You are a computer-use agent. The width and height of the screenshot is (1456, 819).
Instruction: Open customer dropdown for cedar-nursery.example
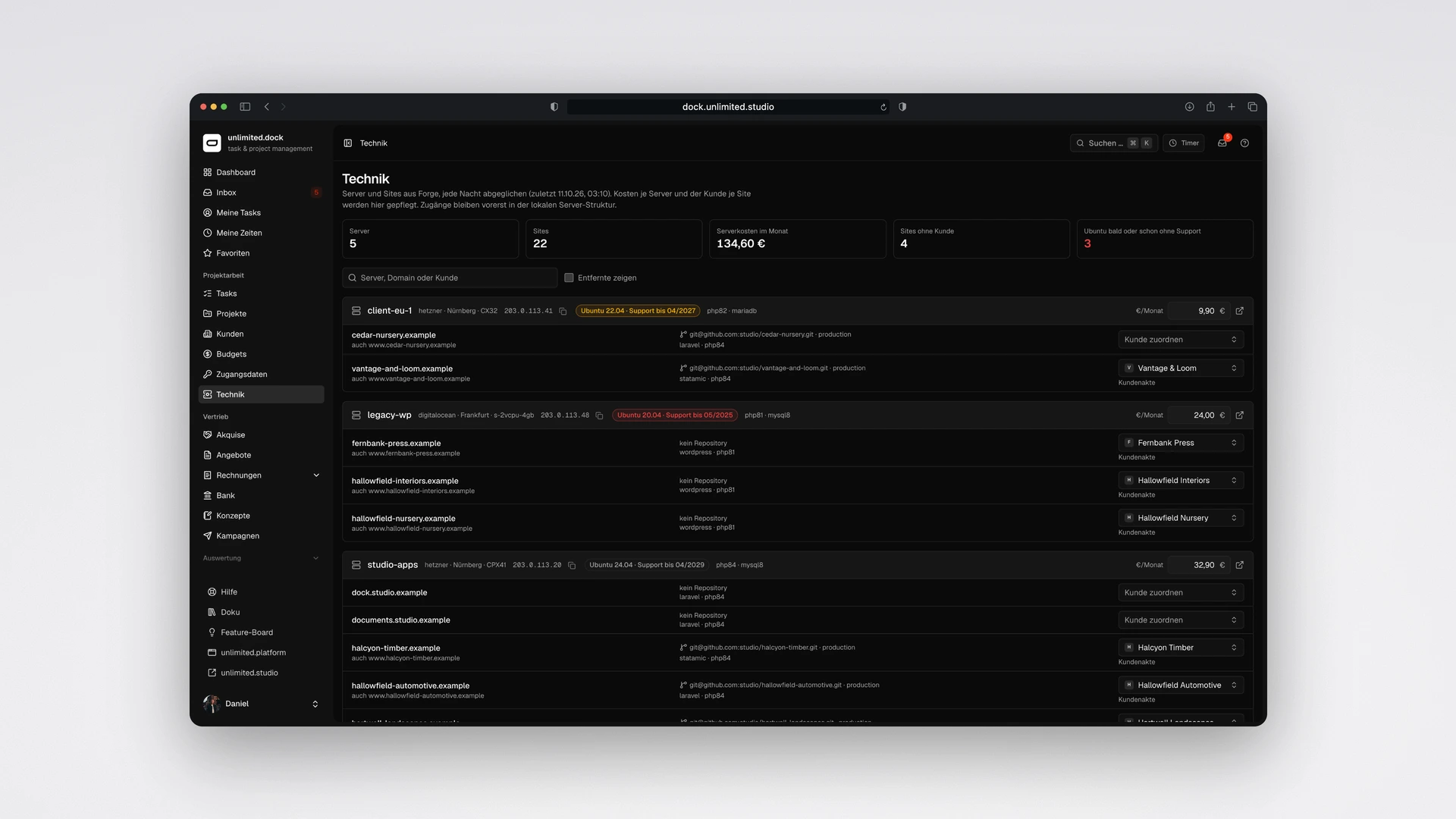(x=1181, y=340)
